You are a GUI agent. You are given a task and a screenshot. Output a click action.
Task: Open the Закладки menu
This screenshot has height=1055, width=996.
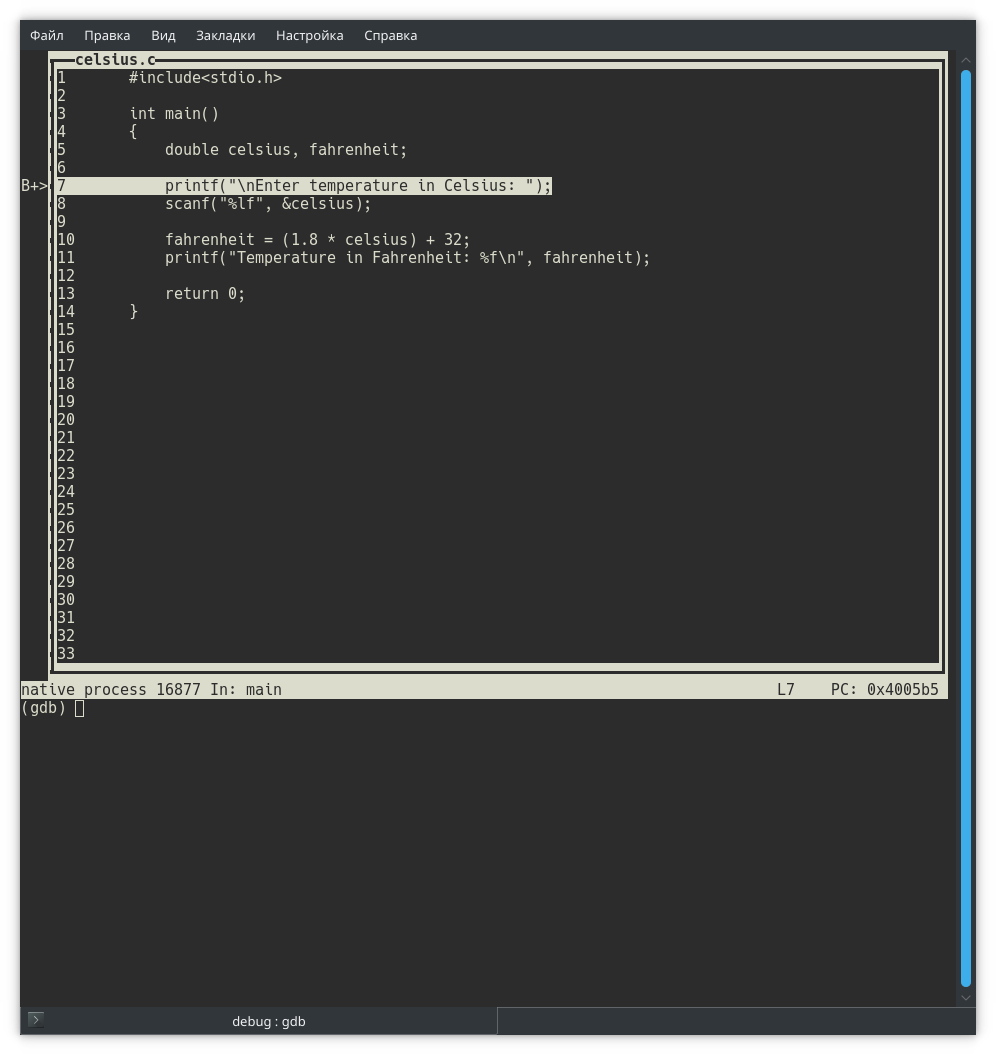point(225,35)
